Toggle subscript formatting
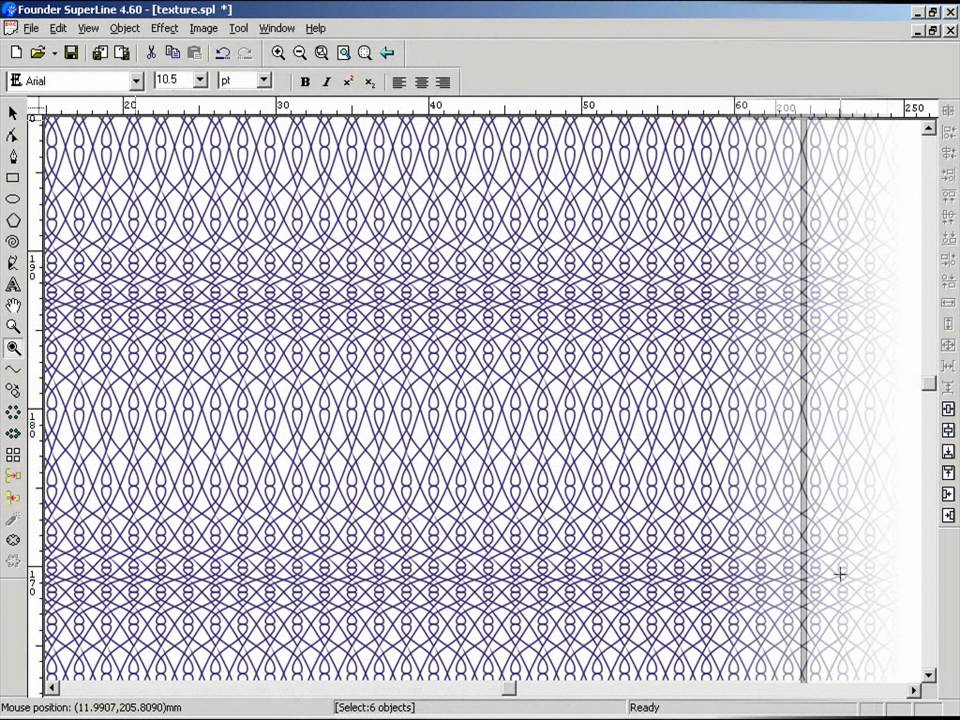The width and height of the screenshot is (960, 720). 369,81
